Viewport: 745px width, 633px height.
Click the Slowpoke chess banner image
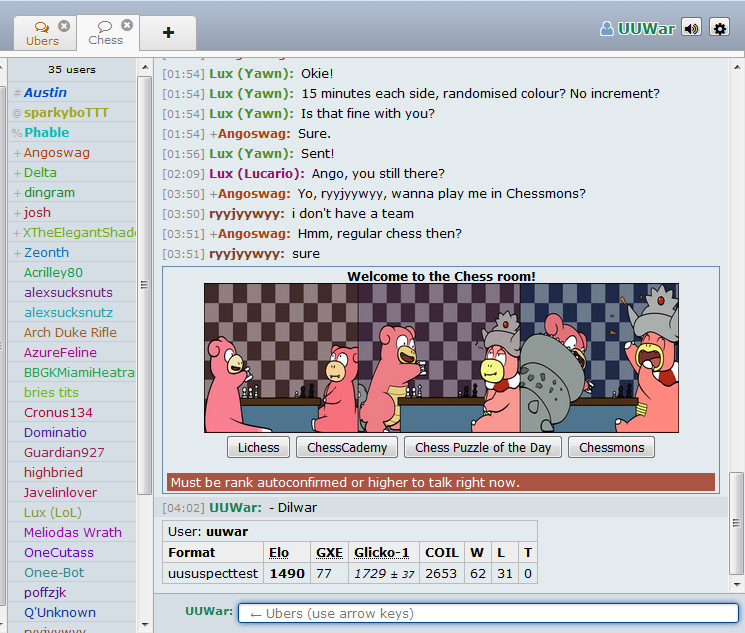(441, 358)
